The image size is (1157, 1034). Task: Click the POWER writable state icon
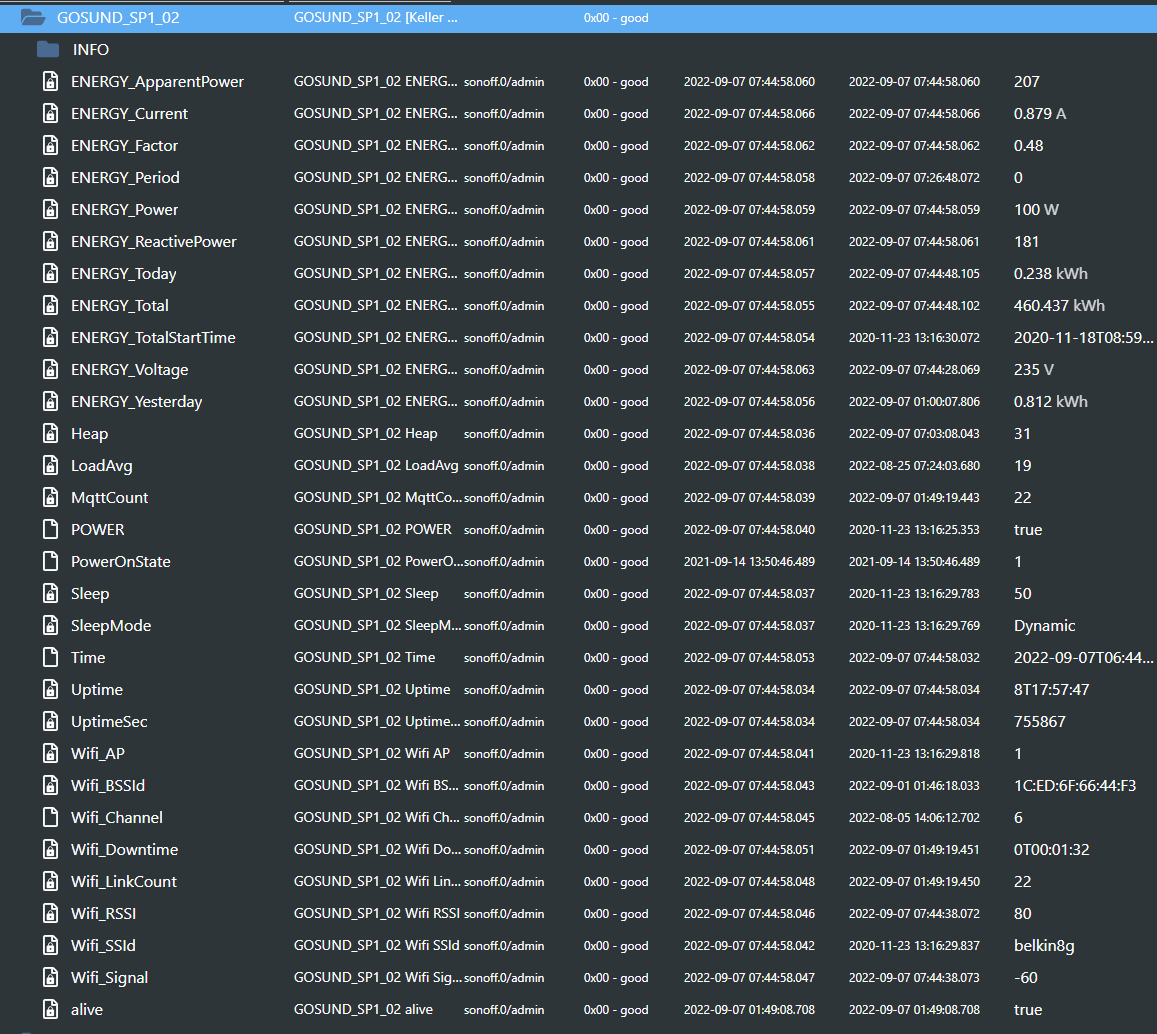tap(50, 529)
